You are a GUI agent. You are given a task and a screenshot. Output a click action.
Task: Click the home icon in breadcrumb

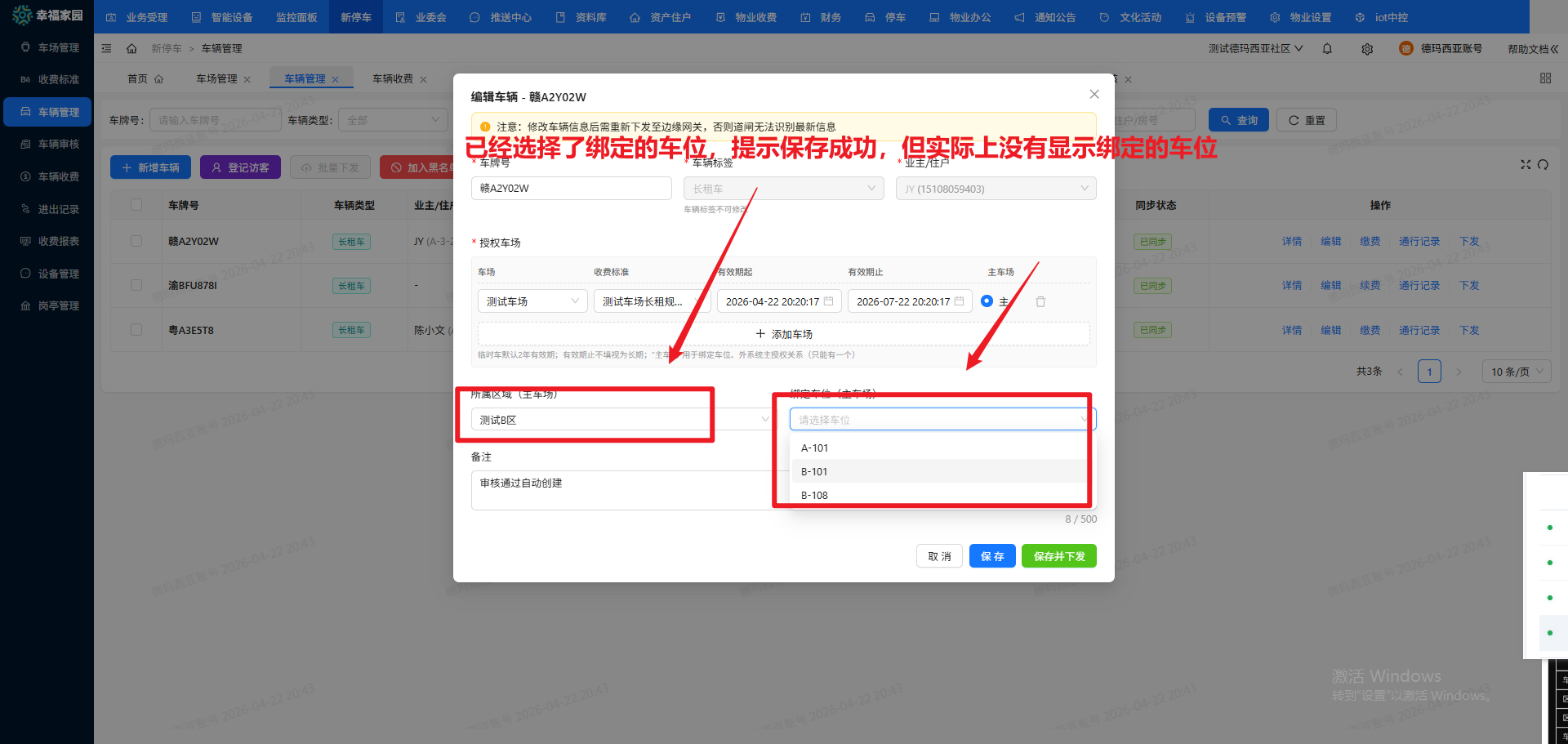click(131, 49)
